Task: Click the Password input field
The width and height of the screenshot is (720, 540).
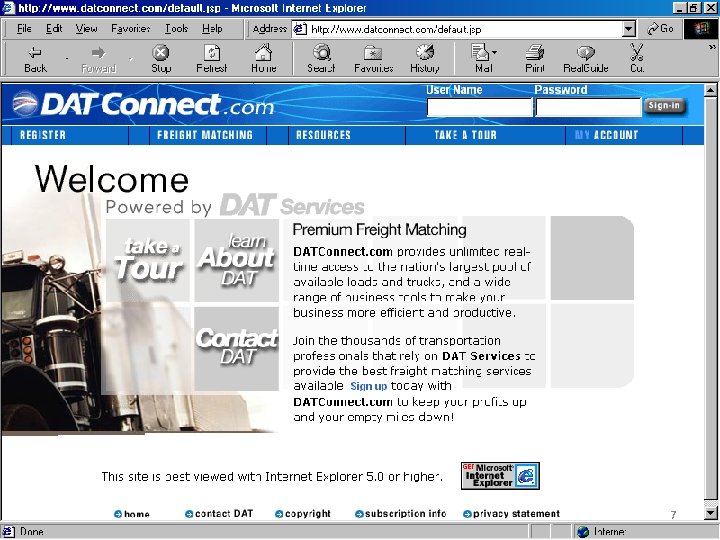Action: coord(588,107)
